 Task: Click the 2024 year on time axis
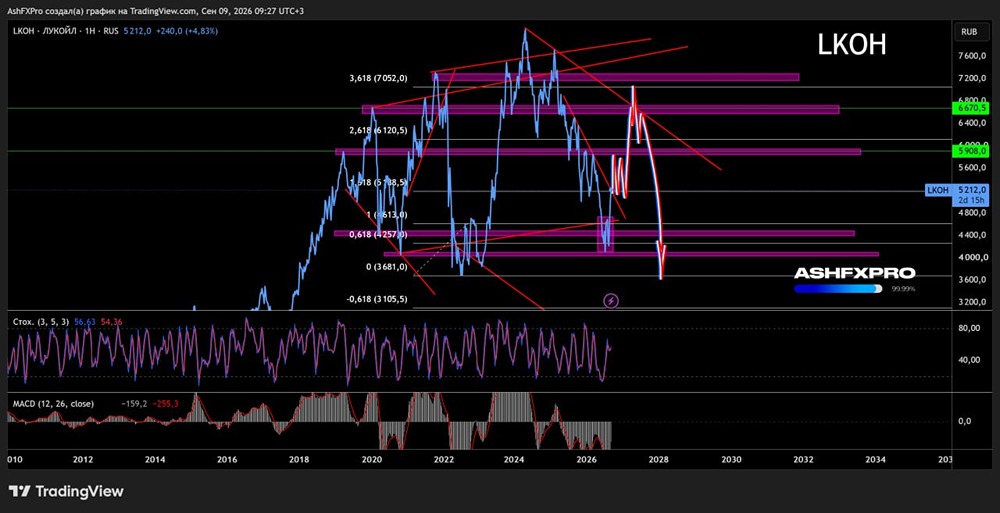click(515, 459)
